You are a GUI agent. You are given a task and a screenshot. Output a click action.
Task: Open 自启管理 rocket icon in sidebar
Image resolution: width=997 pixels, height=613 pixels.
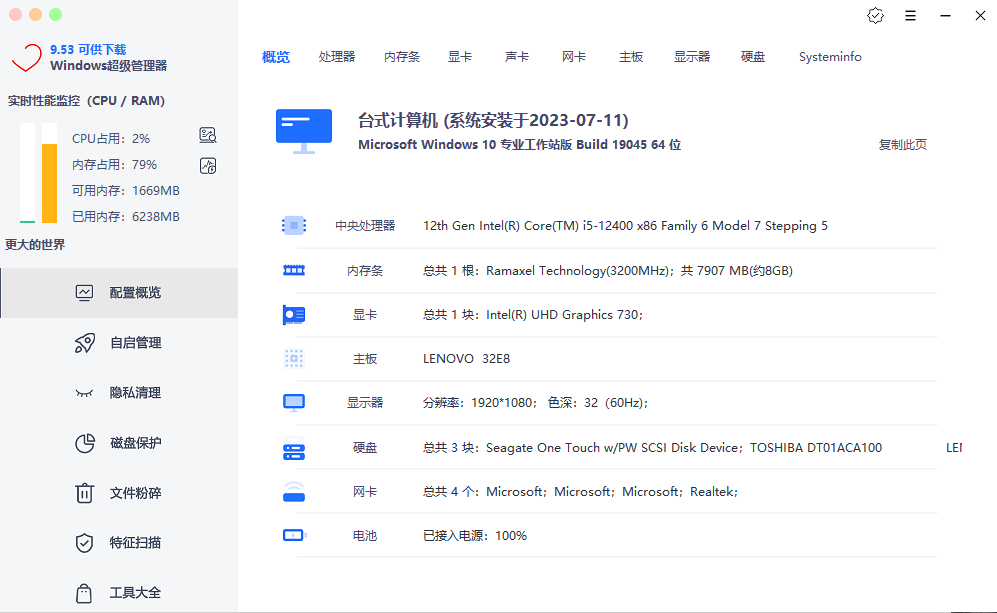coord(85,343)
